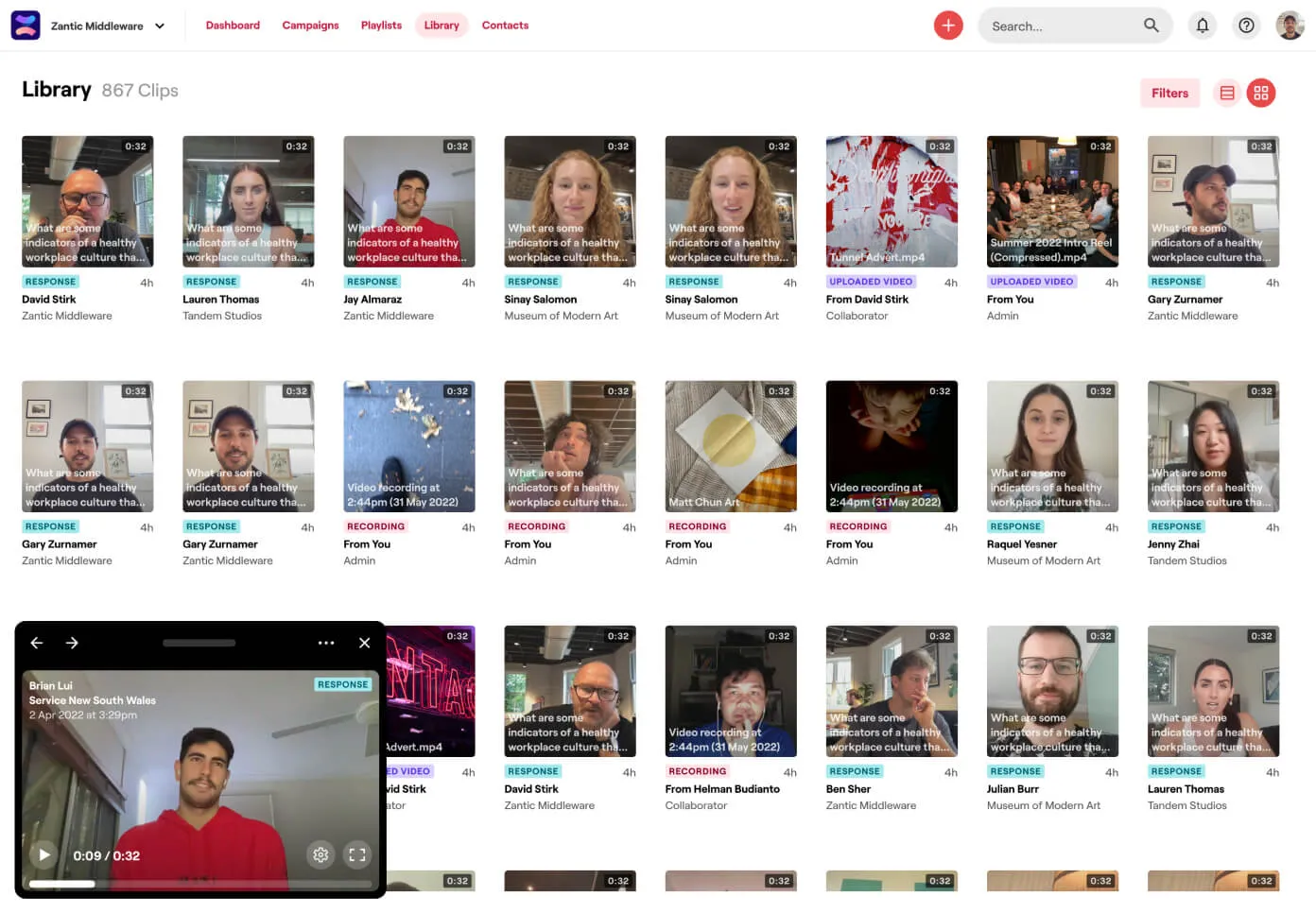
Task: Enter fullscreen in the video player
Action: (x=357, y=854)
